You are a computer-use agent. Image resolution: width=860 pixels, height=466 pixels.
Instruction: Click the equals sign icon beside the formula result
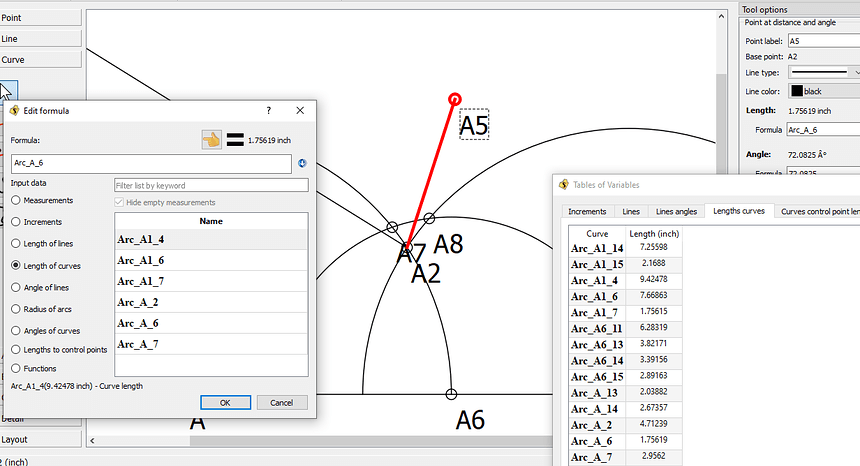[x=235, y=140]
